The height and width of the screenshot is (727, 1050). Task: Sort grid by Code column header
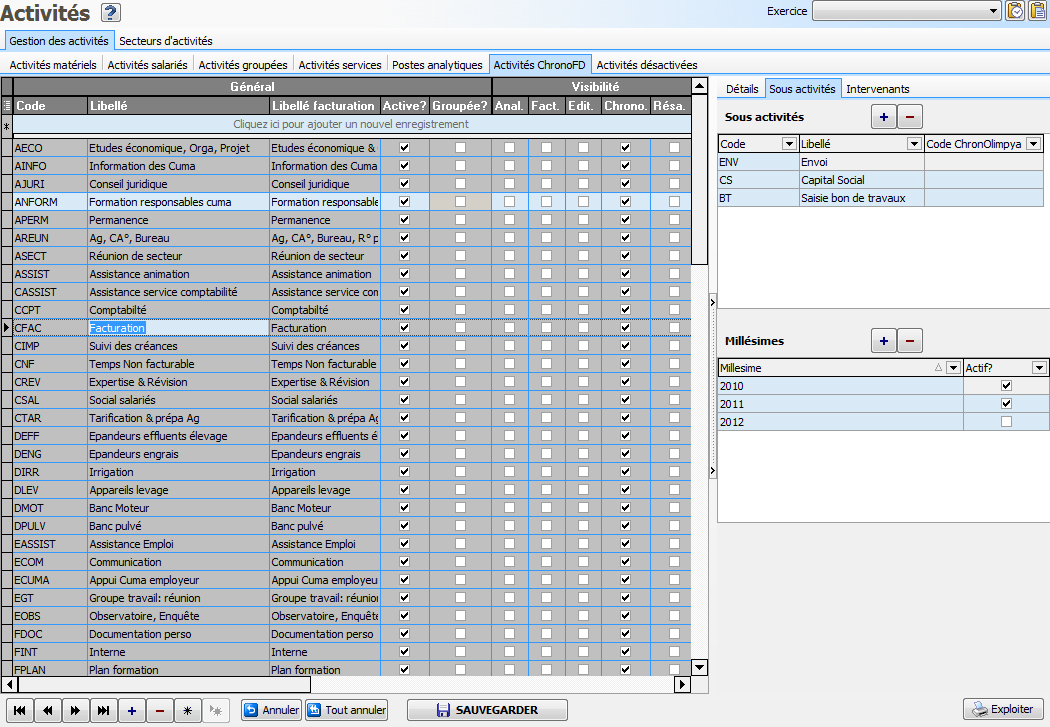(x=50, y=106)
